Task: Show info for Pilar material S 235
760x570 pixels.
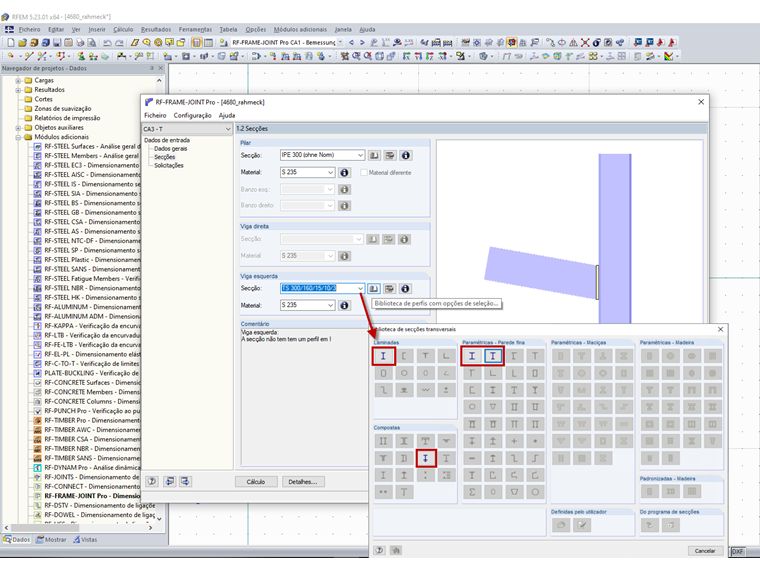Action: coord(344,173)
